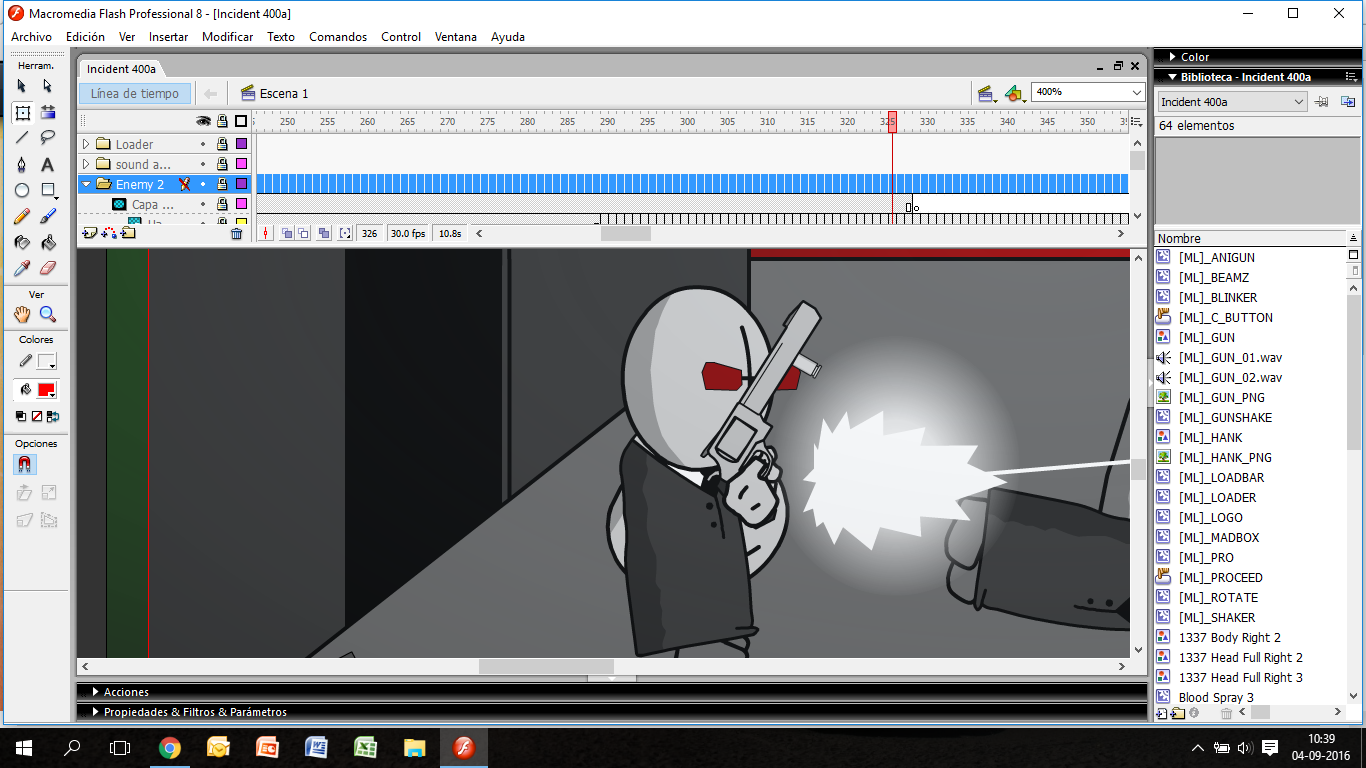Insert a new layer in timeline
The width and height of the screenshot is (1366, 768).
(89, 233)
